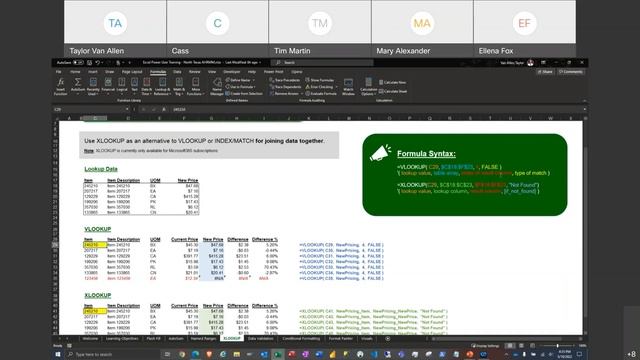
Task: Open the Financial functions library
Action: click(x=108, y=86)
